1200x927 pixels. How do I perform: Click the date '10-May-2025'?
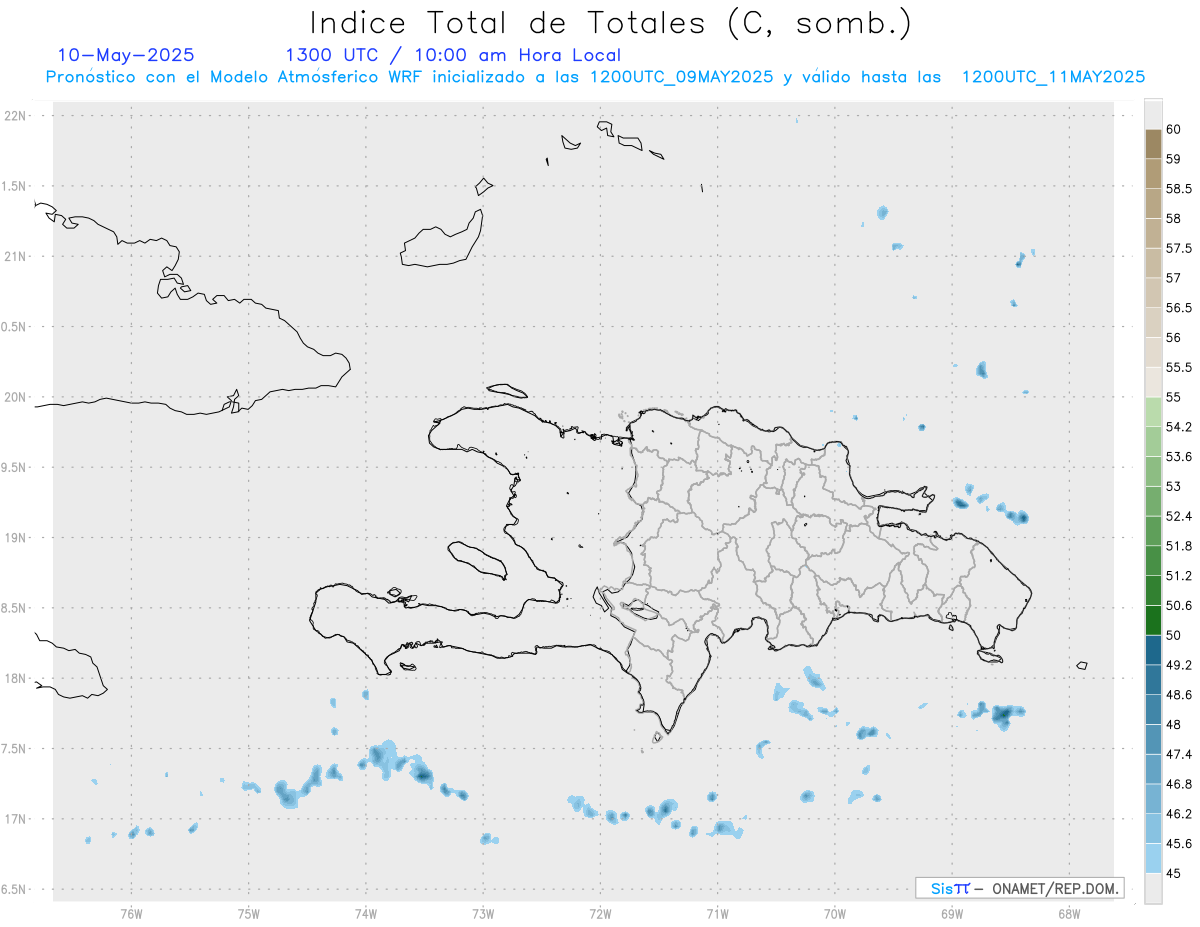click(126, 55)
